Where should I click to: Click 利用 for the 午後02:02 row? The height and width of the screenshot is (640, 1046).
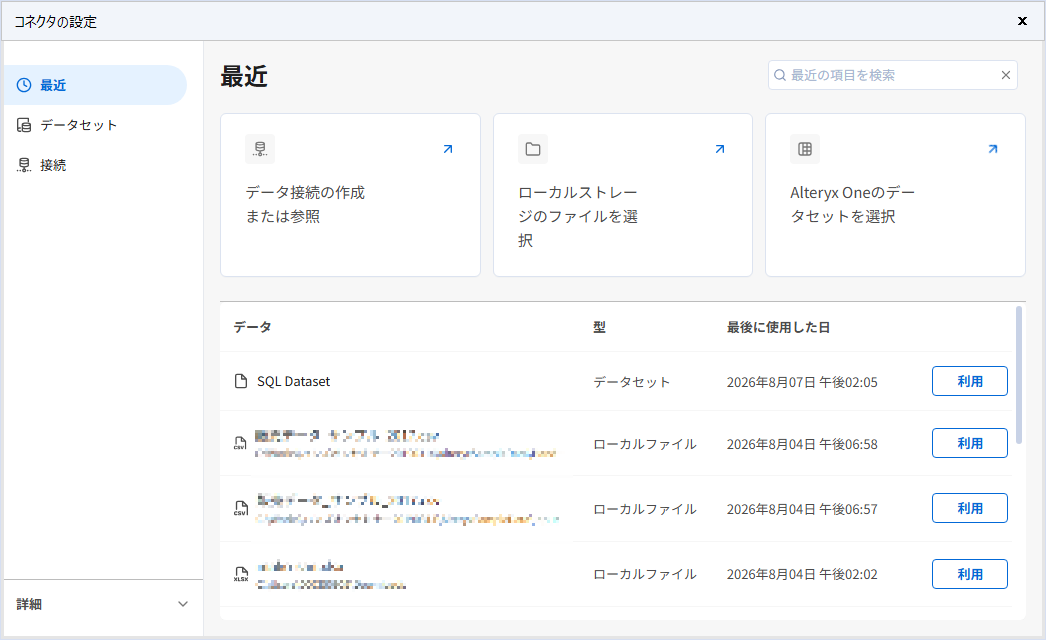pyautogui.click(x=969, y=574)
